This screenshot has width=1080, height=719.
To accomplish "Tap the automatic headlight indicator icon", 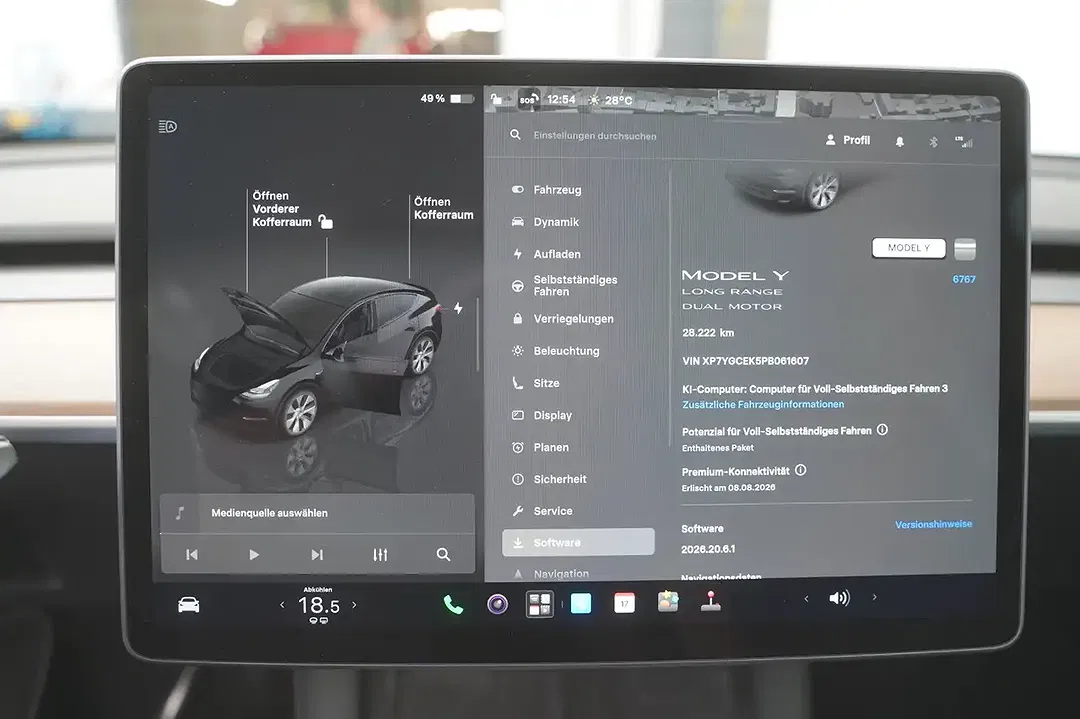I will coord(168,127).
